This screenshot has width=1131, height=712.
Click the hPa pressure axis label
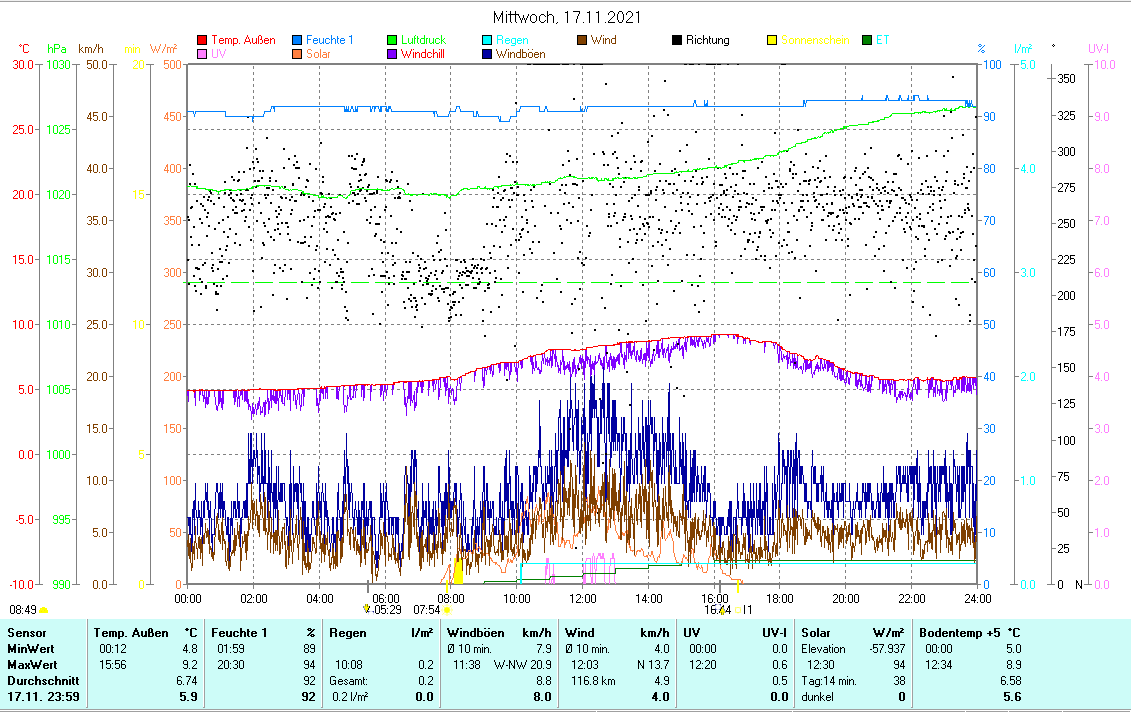coord(57,49)
